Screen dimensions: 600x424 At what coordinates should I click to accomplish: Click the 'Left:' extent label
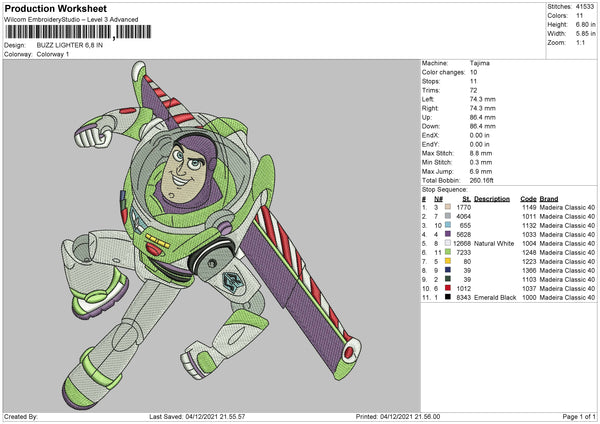pos(428,99)
